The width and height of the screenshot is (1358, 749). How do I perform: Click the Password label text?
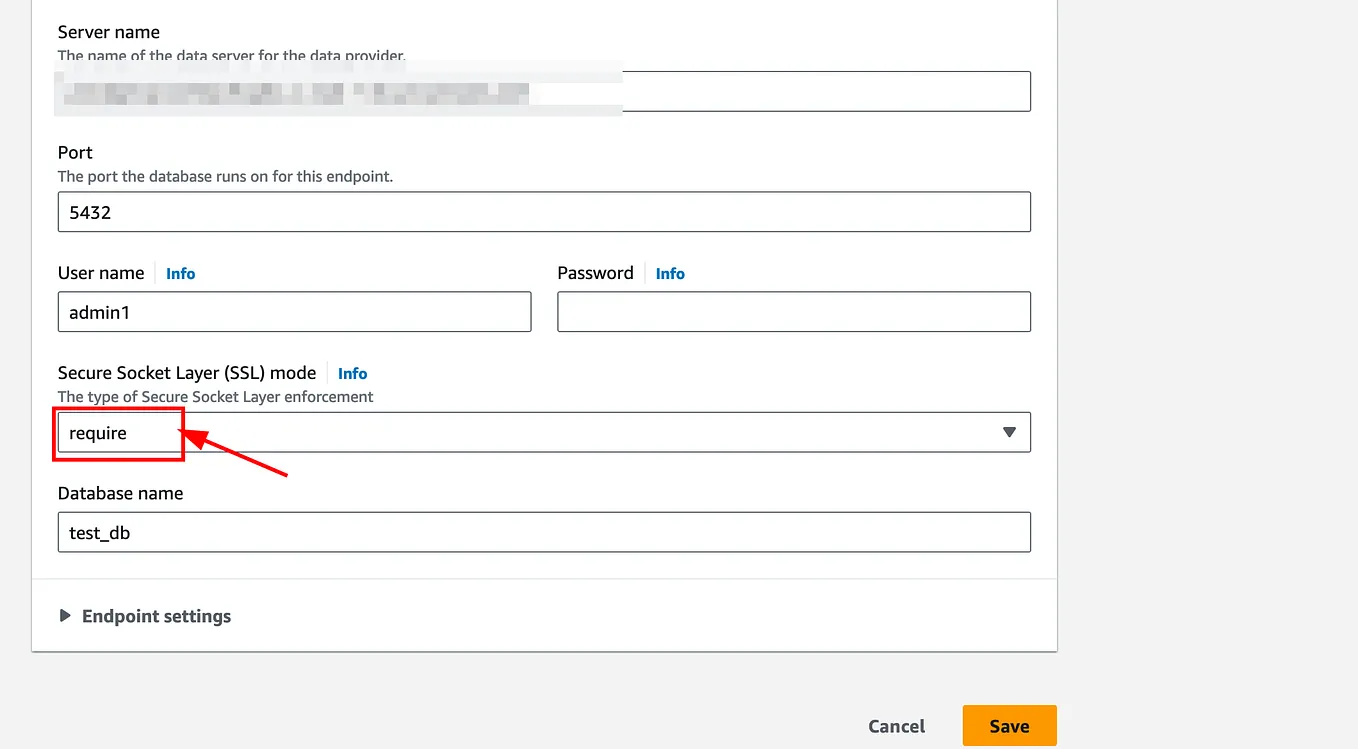[x=595, y=273]
